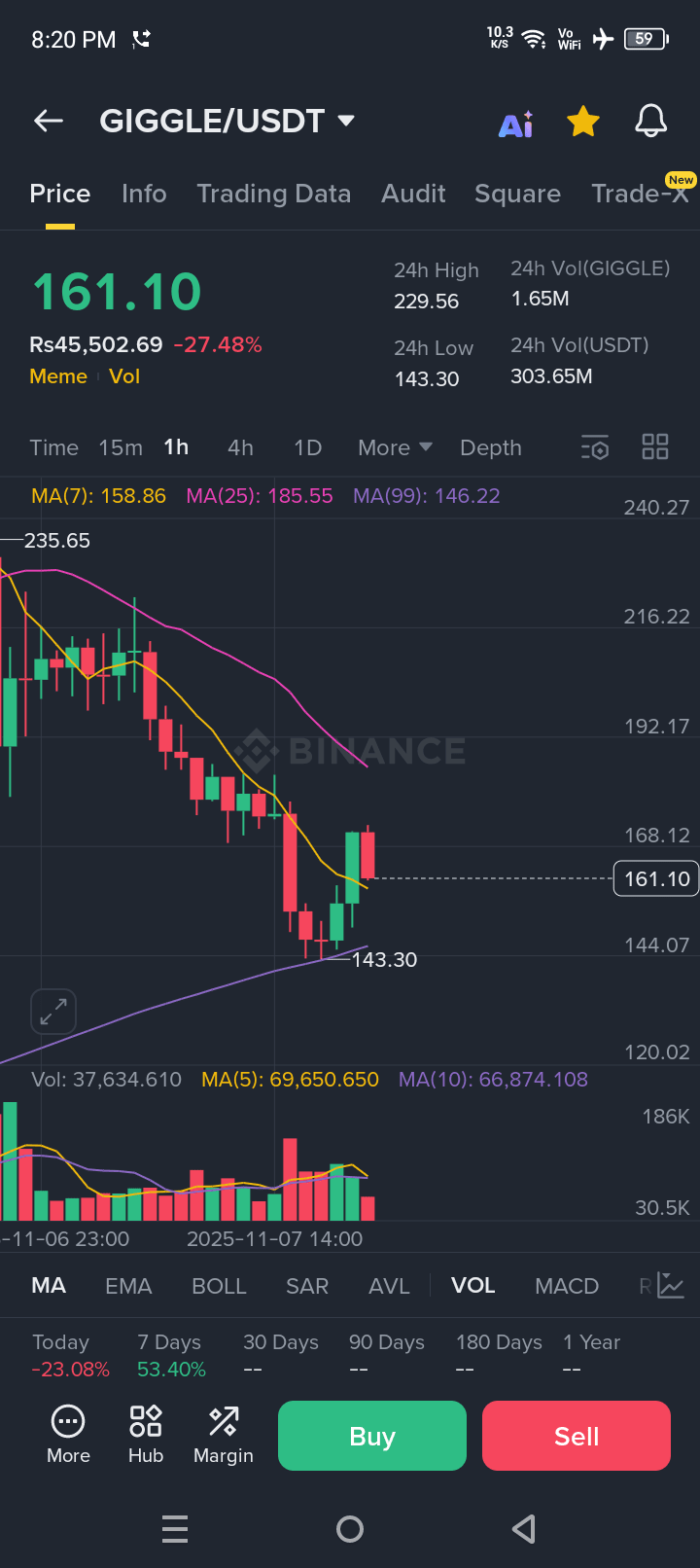This screenshot has width=700, height=1568.
Task: Tap the back arrow icon
Action: click(x=49, y=121)
